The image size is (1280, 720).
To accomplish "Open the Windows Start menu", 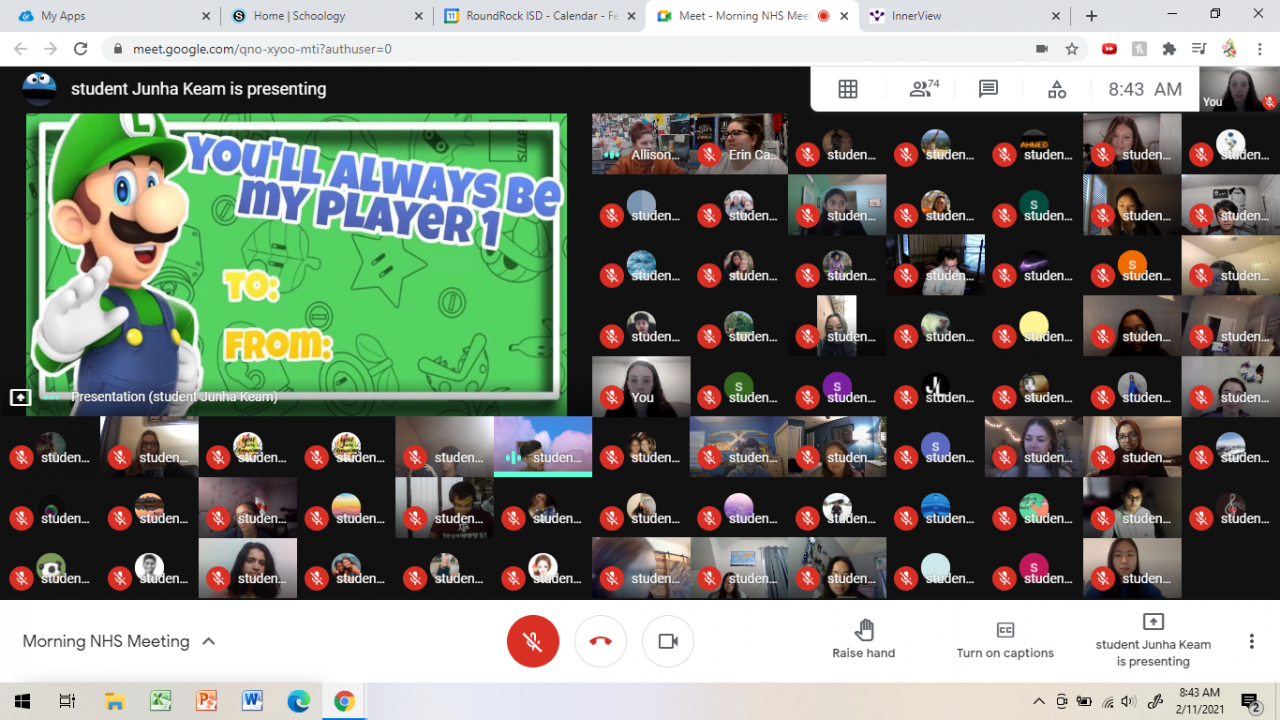I will 22,701.
